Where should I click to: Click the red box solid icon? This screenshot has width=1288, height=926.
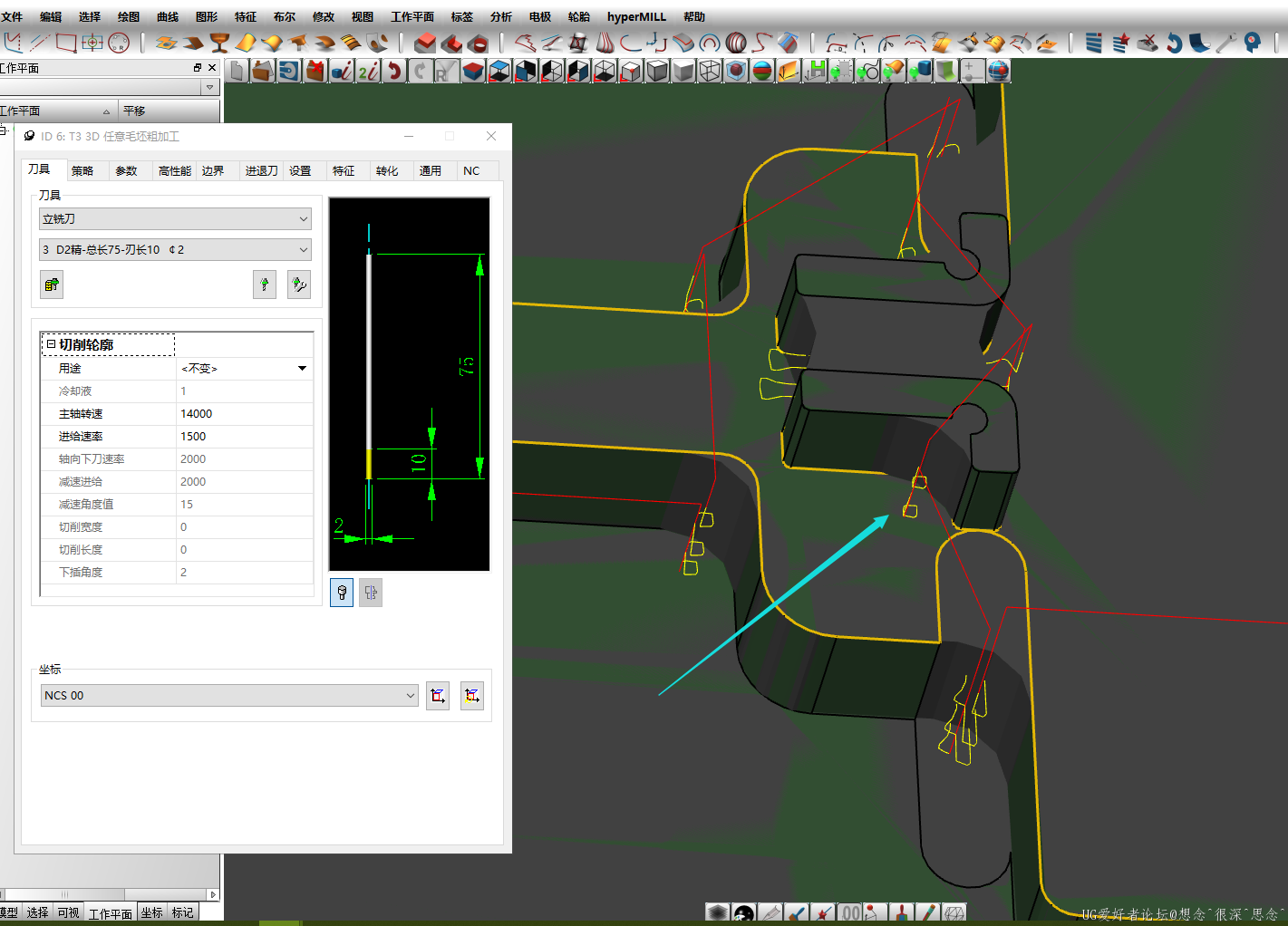tap(425, 43)
